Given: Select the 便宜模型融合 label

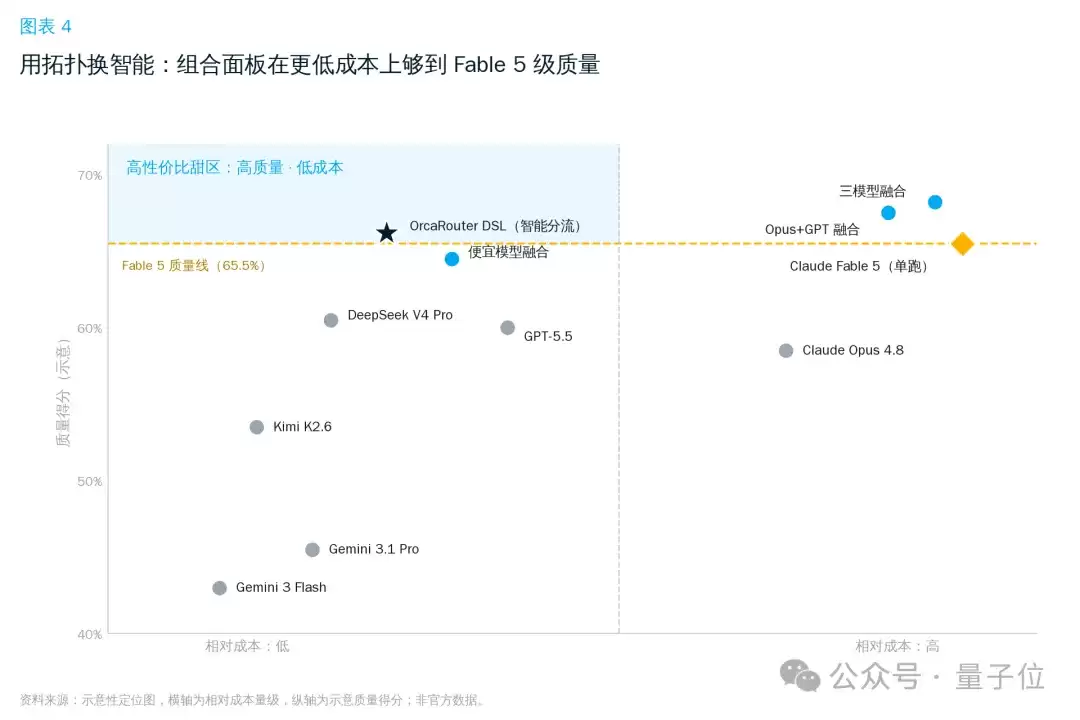Looking at the screenshot, I should click(508, 252).
